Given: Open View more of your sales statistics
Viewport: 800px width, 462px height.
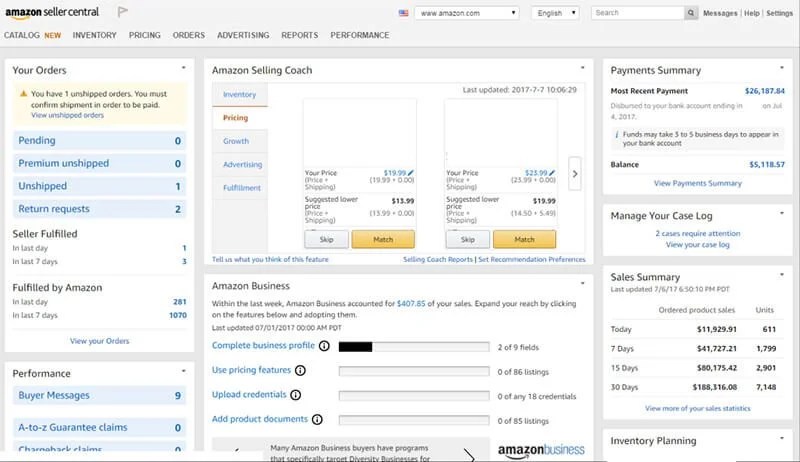Looking at the screenshot, I should (697, 408).
